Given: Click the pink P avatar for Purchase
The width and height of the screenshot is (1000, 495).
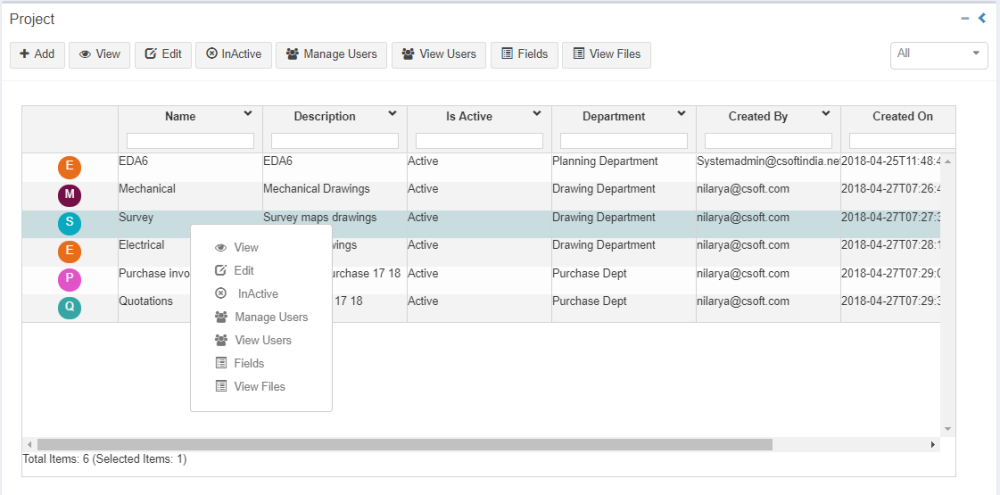Looking at the screenshot, I should (70, 280).
